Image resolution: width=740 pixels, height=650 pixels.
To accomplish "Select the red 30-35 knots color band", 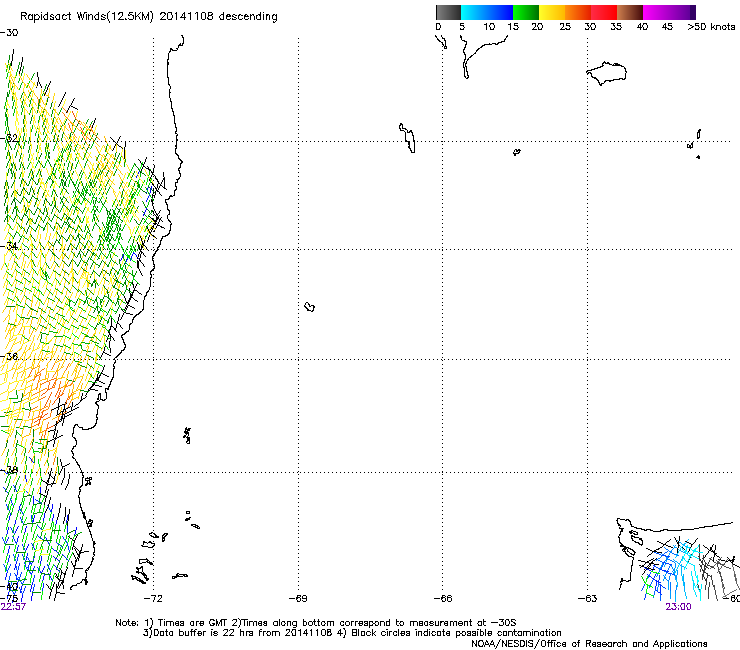I will 604,12.
